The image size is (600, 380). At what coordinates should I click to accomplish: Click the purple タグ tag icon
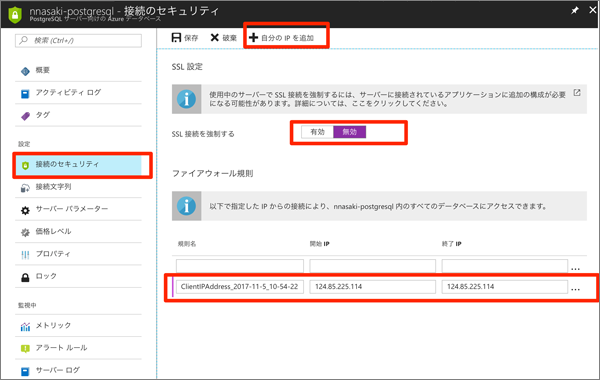[25, 116]
